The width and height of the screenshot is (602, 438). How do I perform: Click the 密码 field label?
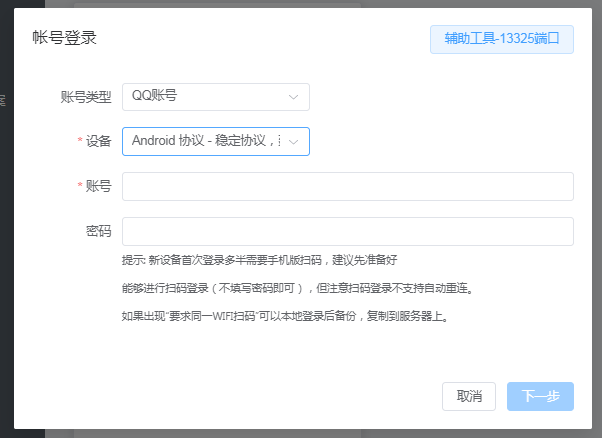point(99,232)
